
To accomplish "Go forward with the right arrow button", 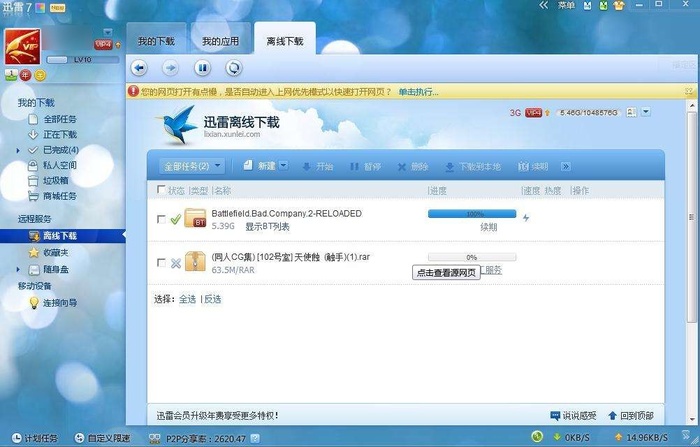I will click(170, 68).
